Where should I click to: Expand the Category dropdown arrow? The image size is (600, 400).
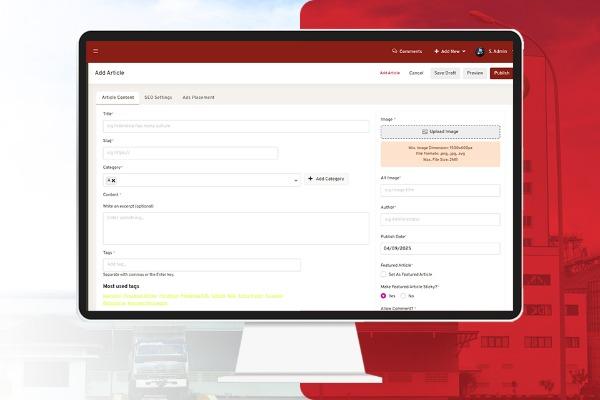295,180
